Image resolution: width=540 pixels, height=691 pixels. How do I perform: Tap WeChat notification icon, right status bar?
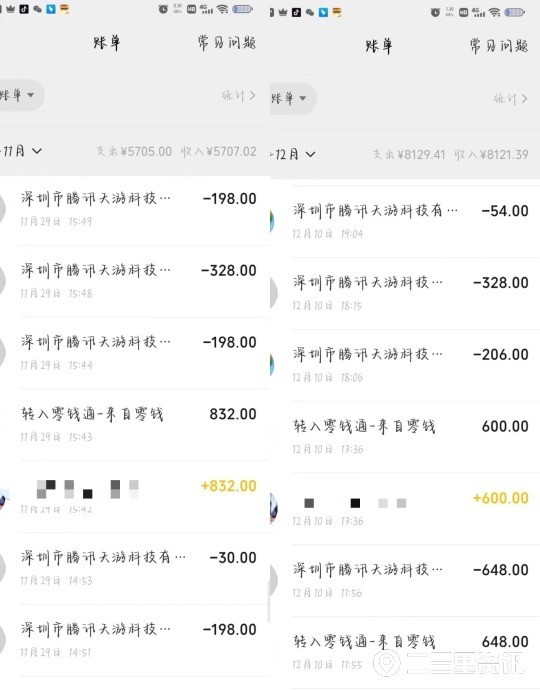[310, 12]
